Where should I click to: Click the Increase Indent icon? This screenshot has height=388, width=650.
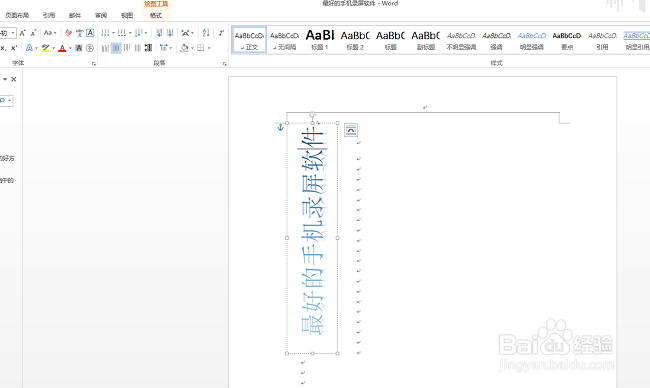170,33
